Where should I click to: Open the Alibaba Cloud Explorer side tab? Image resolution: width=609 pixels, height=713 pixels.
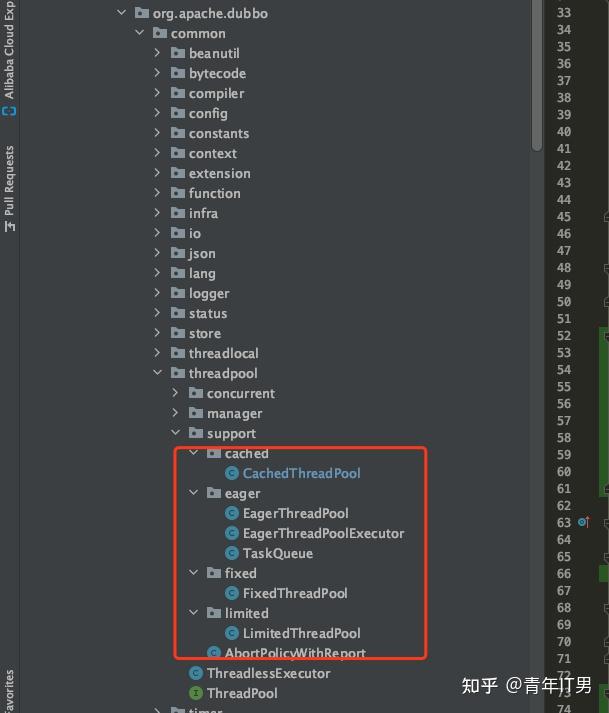[10, 50]
